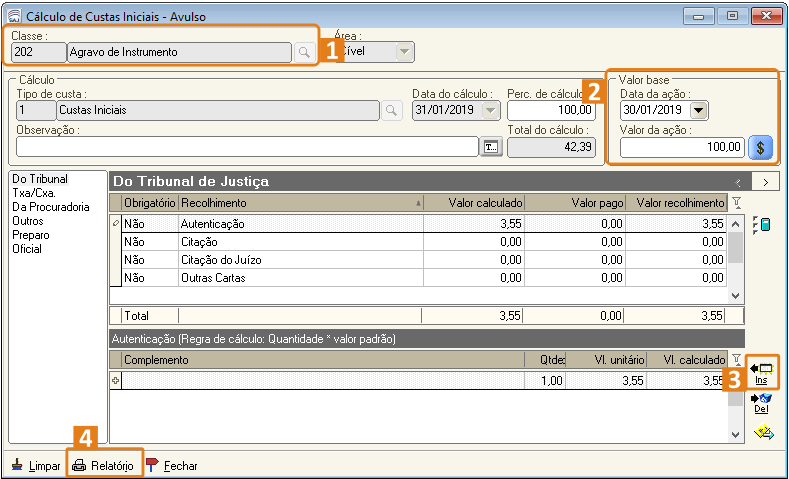Click the Del delete row icon
789x479 pixels.
pos(761,403)
